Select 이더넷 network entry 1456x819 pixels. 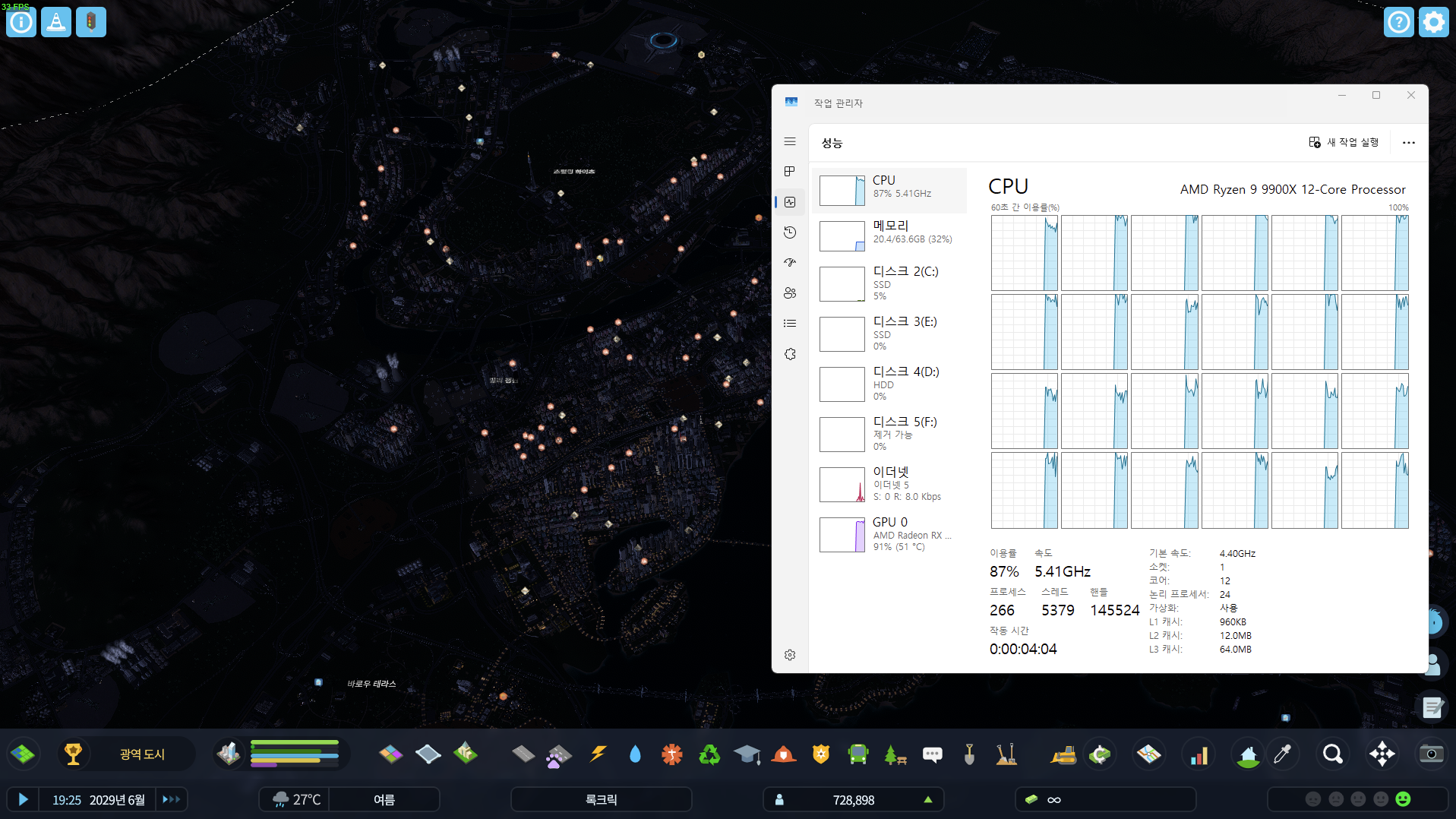pyautogui.click(x=889, y=484)
